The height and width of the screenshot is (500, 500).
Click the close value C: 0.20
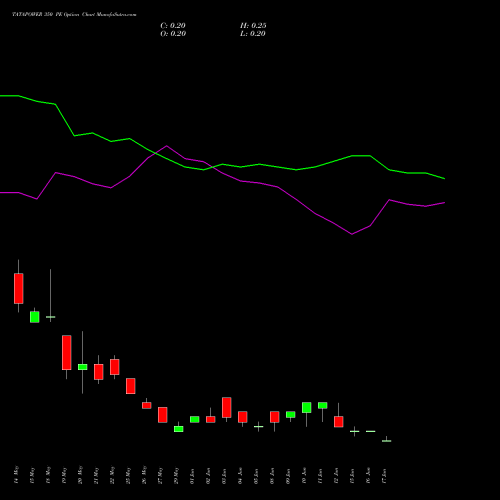pos(173,26)
